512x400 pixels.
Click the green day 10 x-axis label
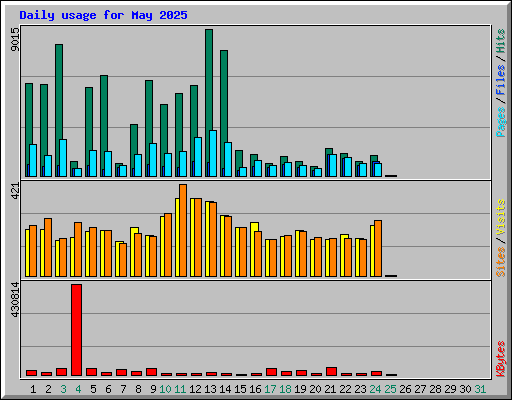[x=165, y=389]
